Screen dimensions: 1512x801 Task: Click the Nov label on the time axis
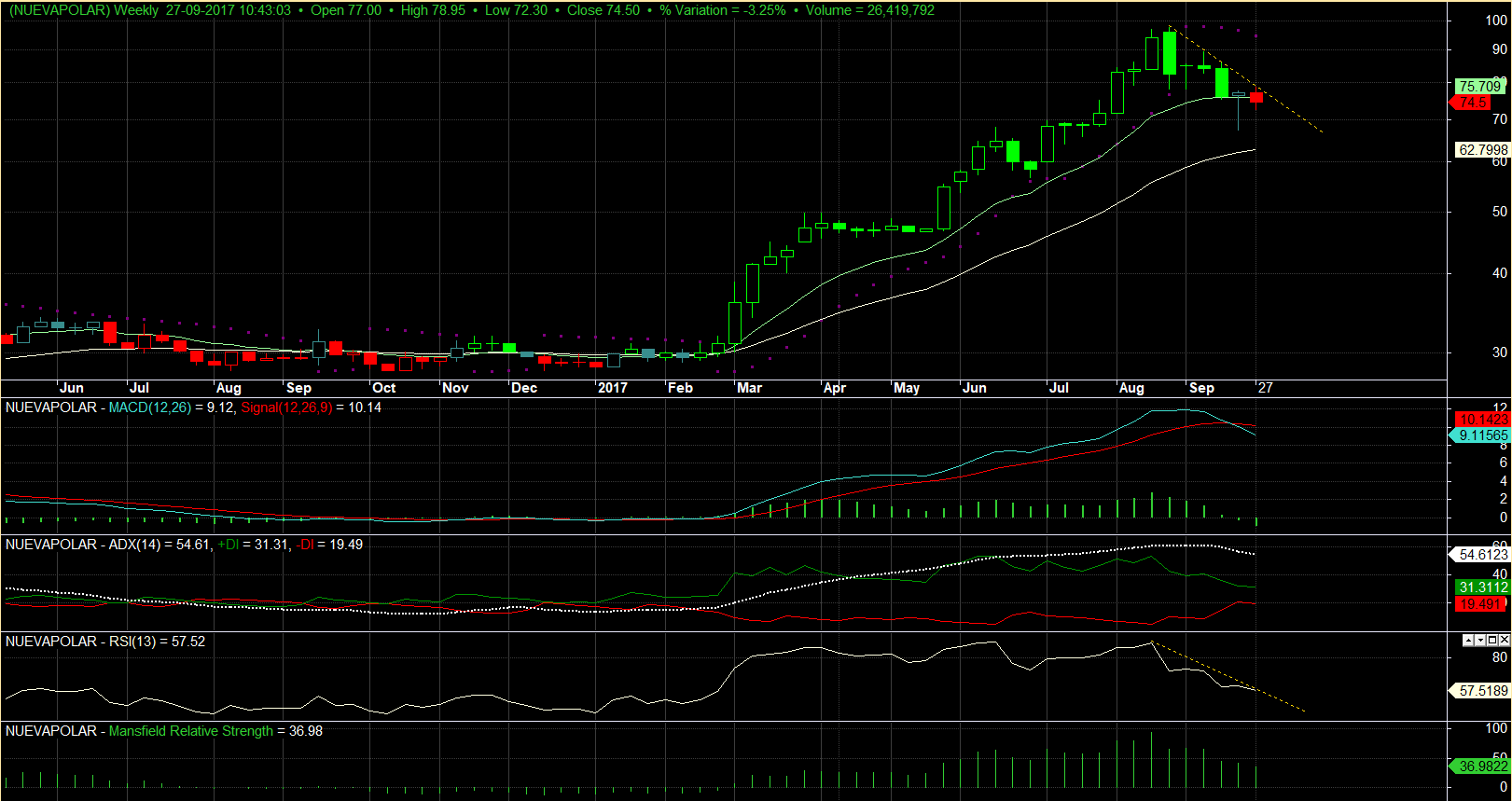(x=455, y=388)
